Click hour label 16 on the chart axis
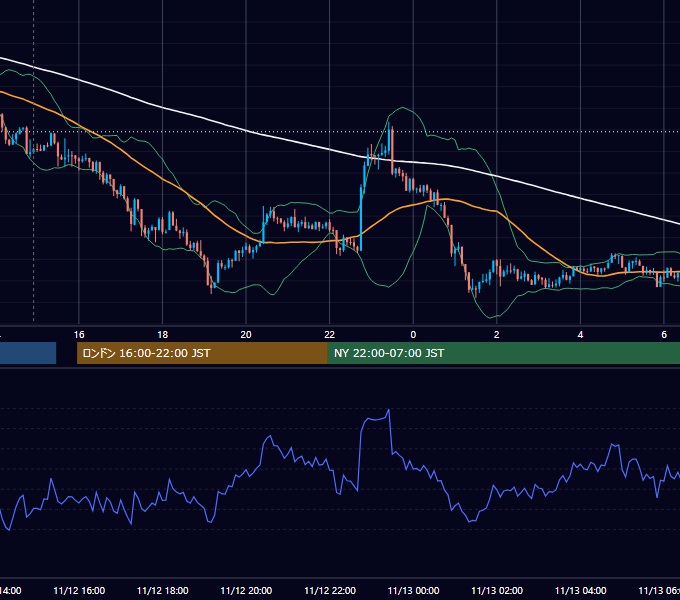 [x=79, y=335]
